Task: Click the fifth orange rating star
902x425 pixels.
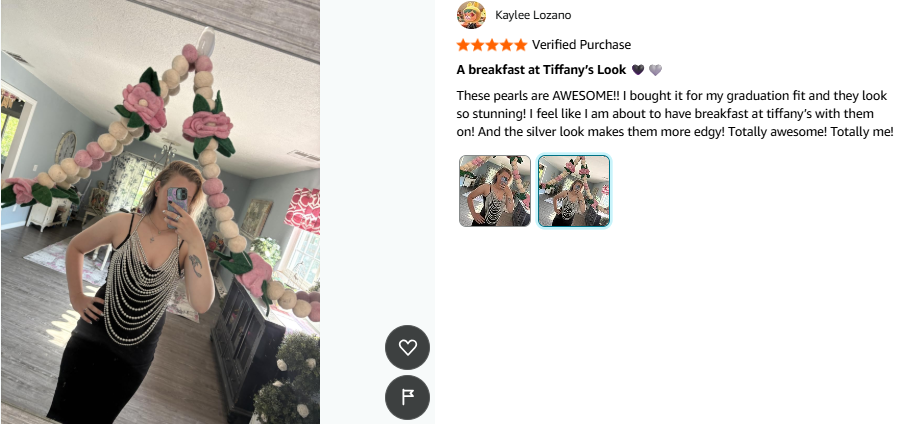Action: click(520, 45)
